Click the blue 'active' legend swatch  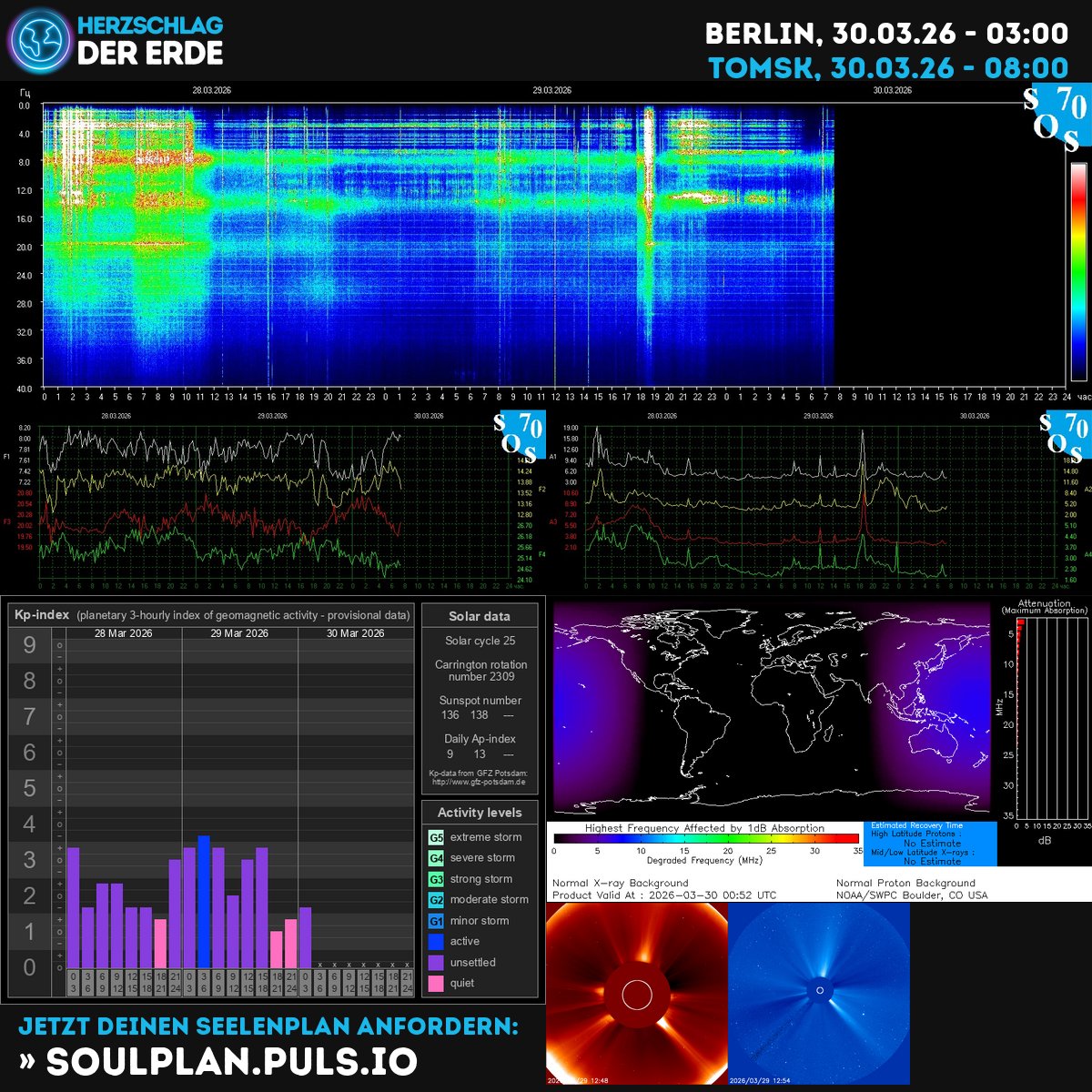(436, 942)
